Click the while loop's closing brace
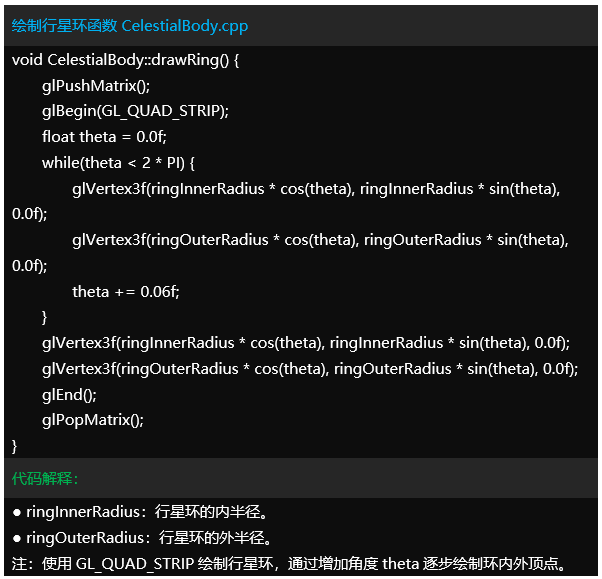 pyautogui.click(x=45, y=317)
